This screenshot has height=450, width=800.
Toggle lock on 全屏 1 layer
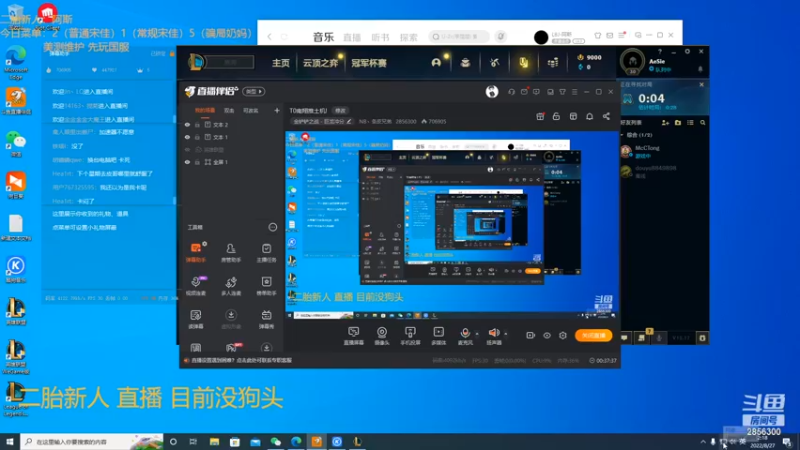(x=197, y=162)
